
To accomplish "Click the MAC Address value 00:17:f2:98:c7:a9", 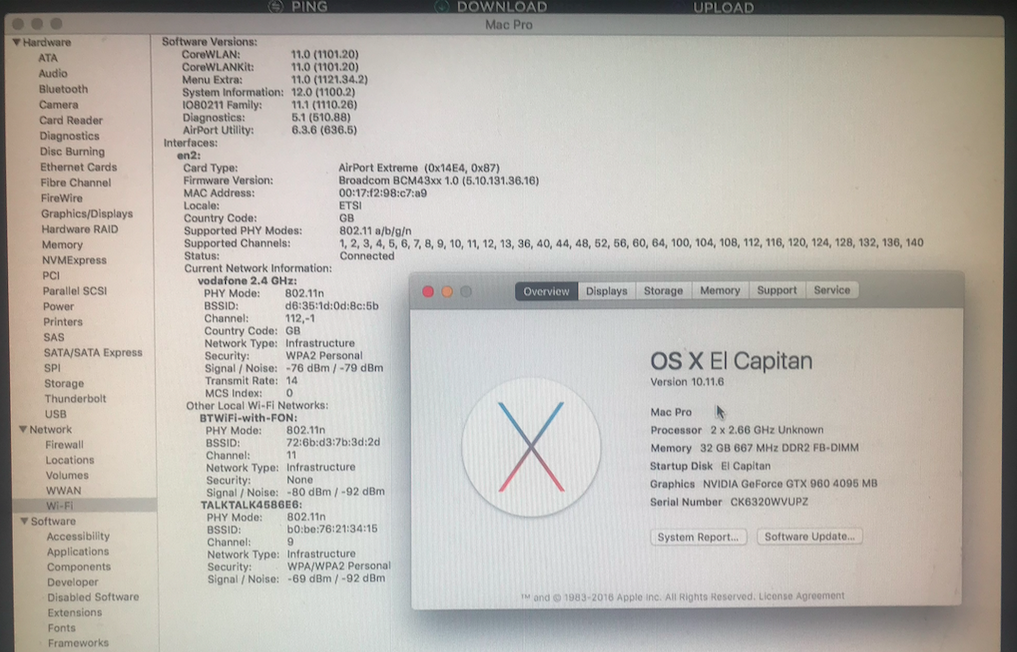I will tap(383, 193).
